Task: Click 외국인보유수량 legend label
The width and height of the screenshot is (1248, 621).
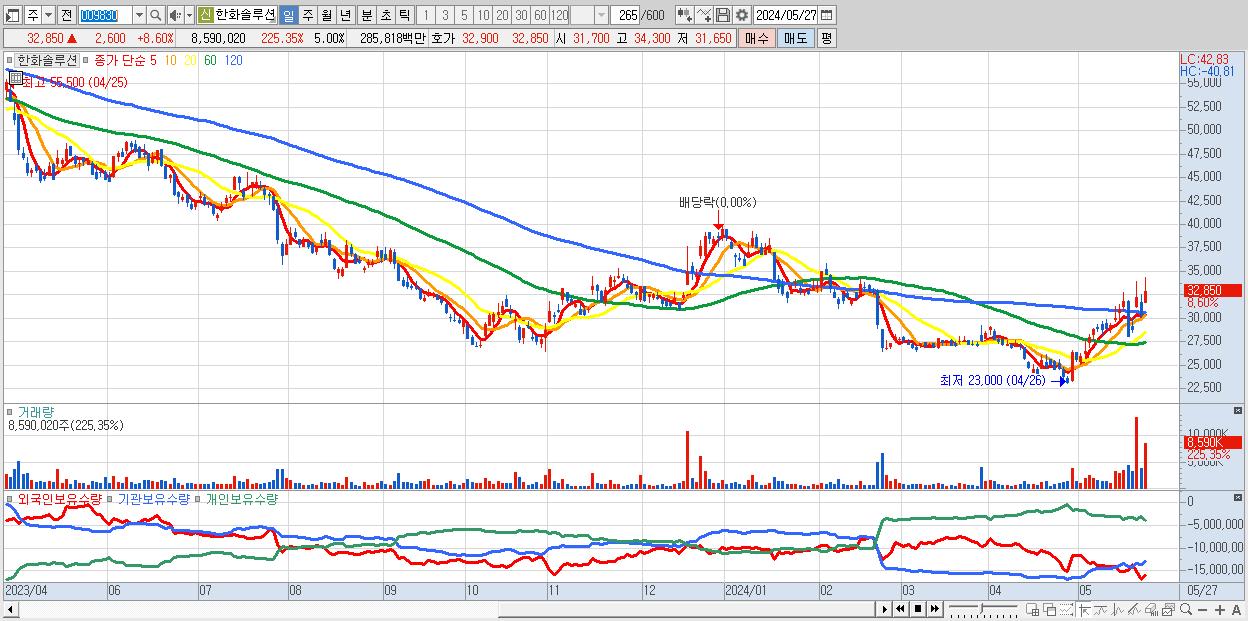Action: (x=59, y=498)
